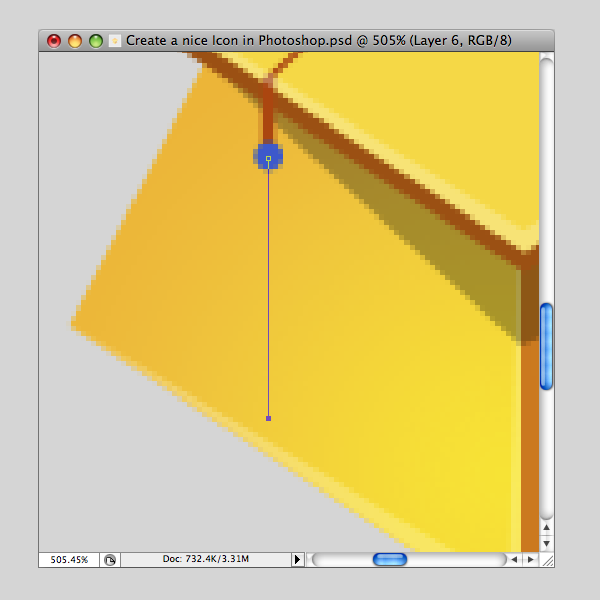Minimize window with the yellow button

click(75, 41)
